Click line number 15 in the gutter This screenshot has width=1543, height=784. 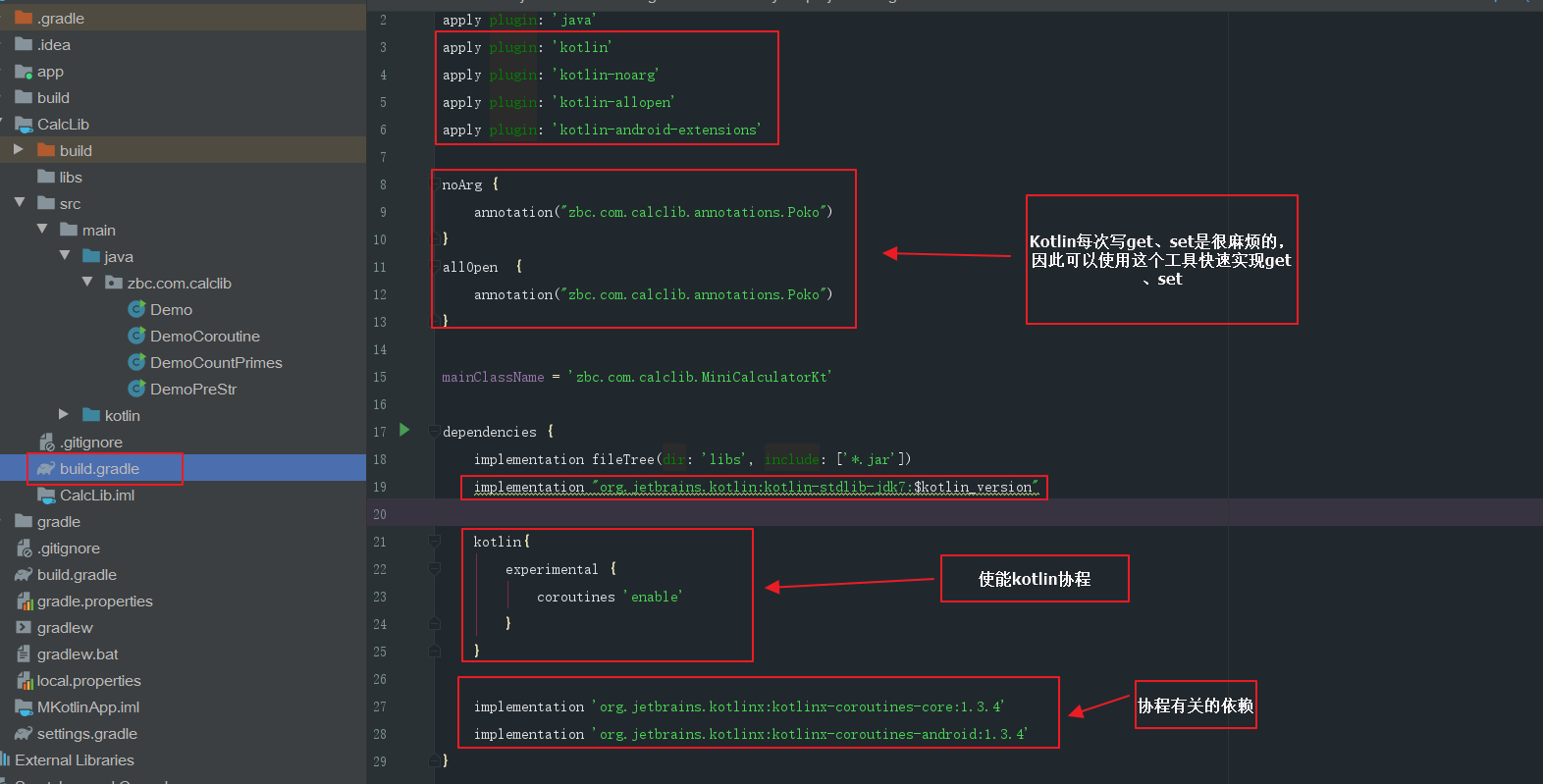[379, 377]
